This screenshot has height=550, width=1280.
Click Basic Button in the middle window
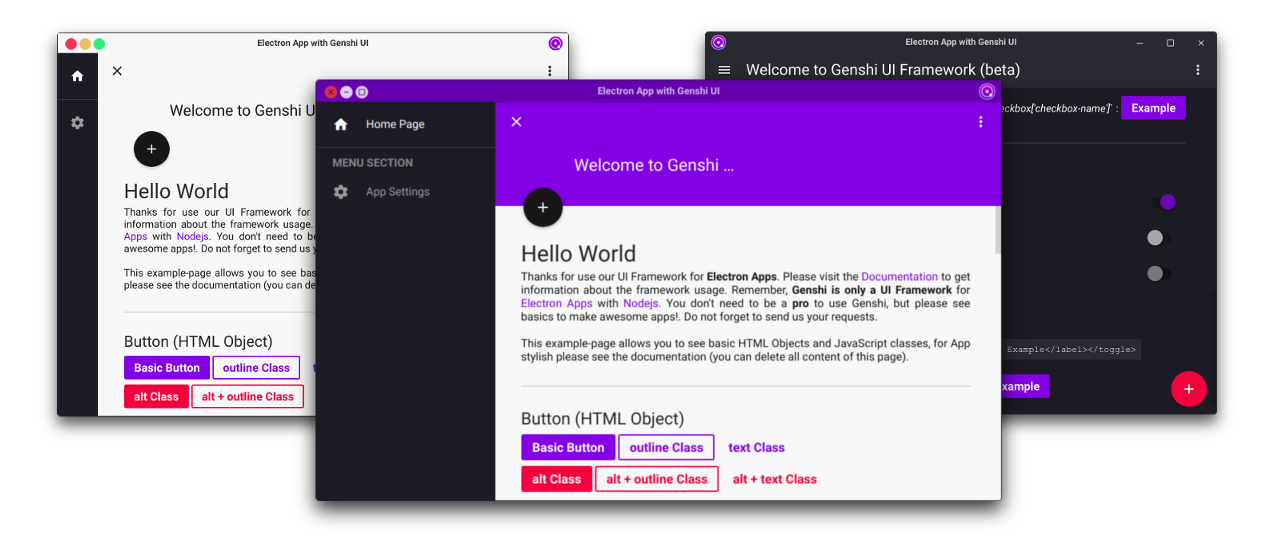click(568, 447)
